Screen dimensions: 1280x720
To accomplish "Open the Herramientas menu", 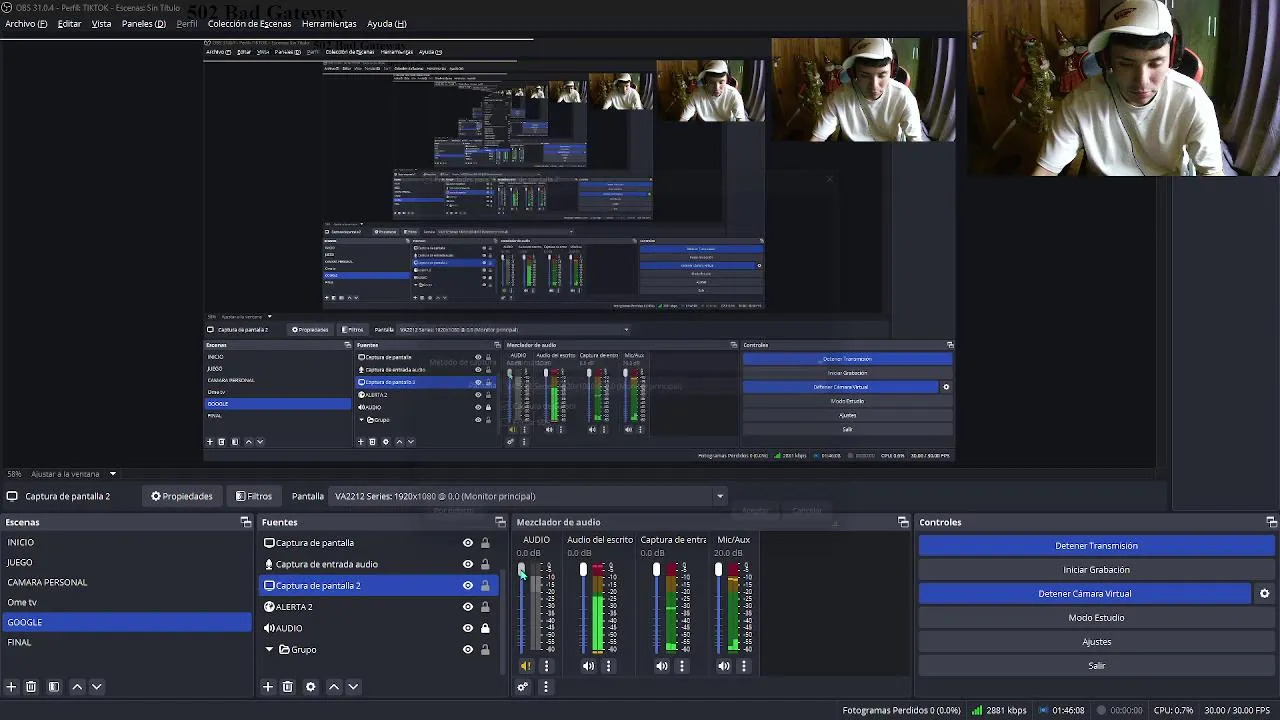I will coord(329,24).
